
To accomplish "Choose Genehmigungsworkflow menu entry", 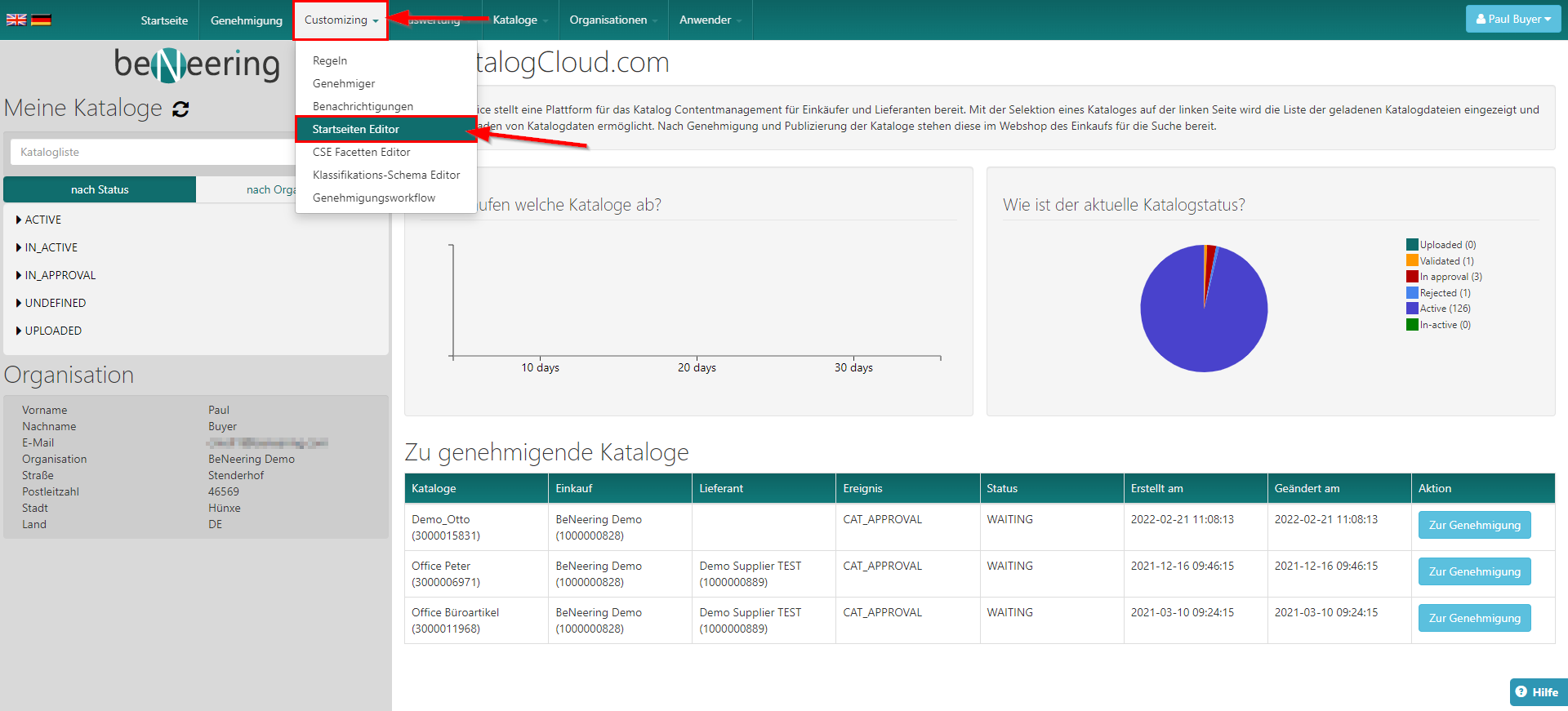I will (374, 198).
